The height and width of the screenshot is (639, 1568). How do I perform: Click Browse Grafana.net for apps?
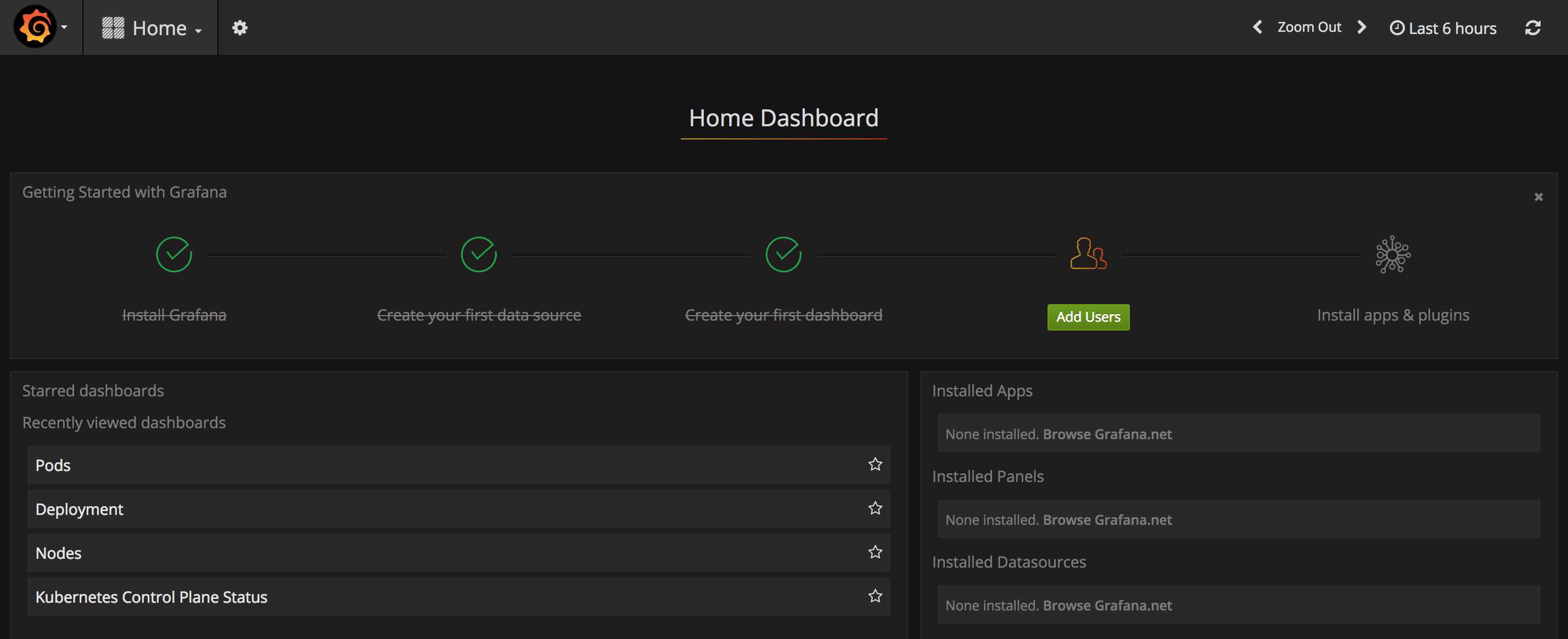[1107, 433]
